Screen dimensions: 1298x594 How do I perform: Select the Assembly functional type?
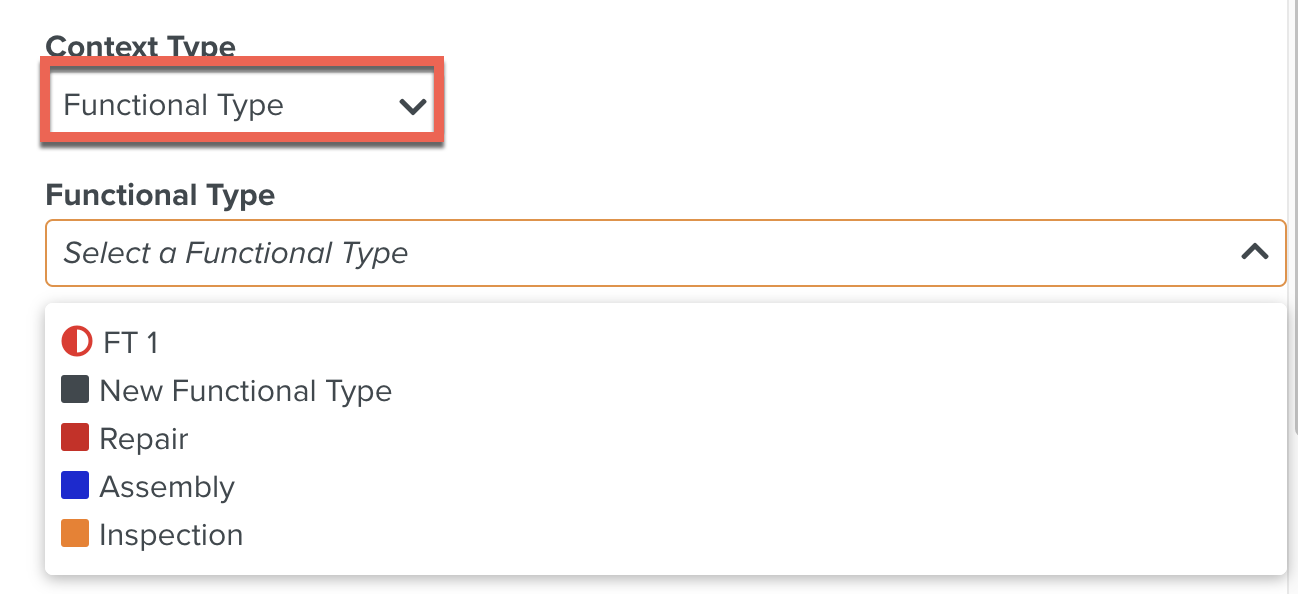[167, 486]
